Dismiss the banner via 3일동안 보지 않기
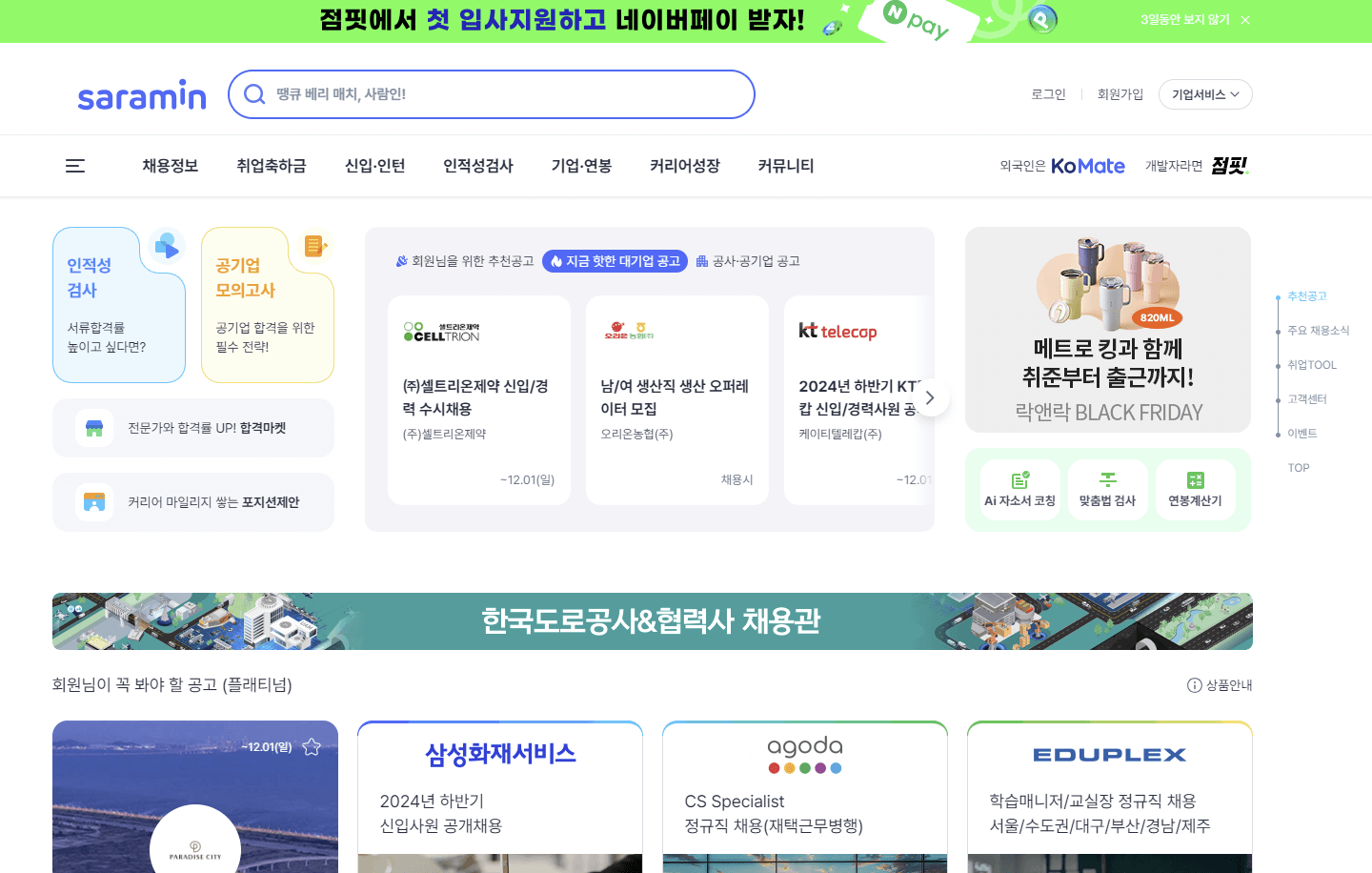 pos(1186,19)
